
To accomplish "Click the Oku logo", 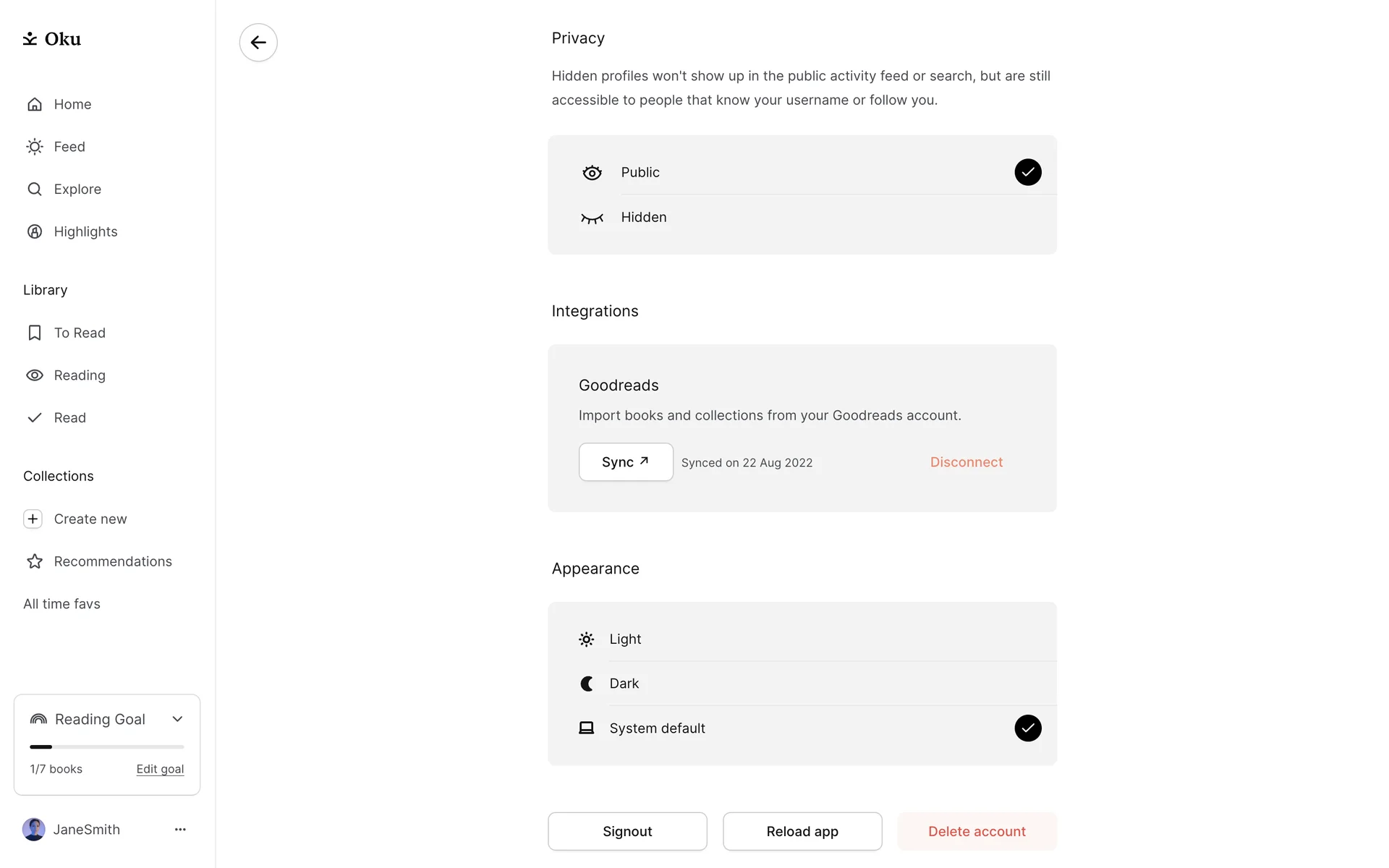I will pyautogui.click(x=51, y=39).
